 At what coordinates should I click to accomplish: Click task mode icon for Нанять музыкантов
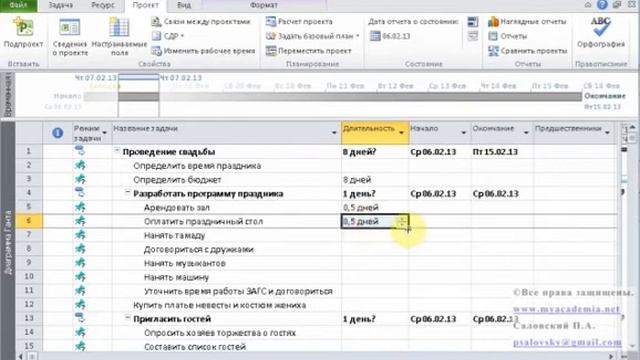pos(80,263)
